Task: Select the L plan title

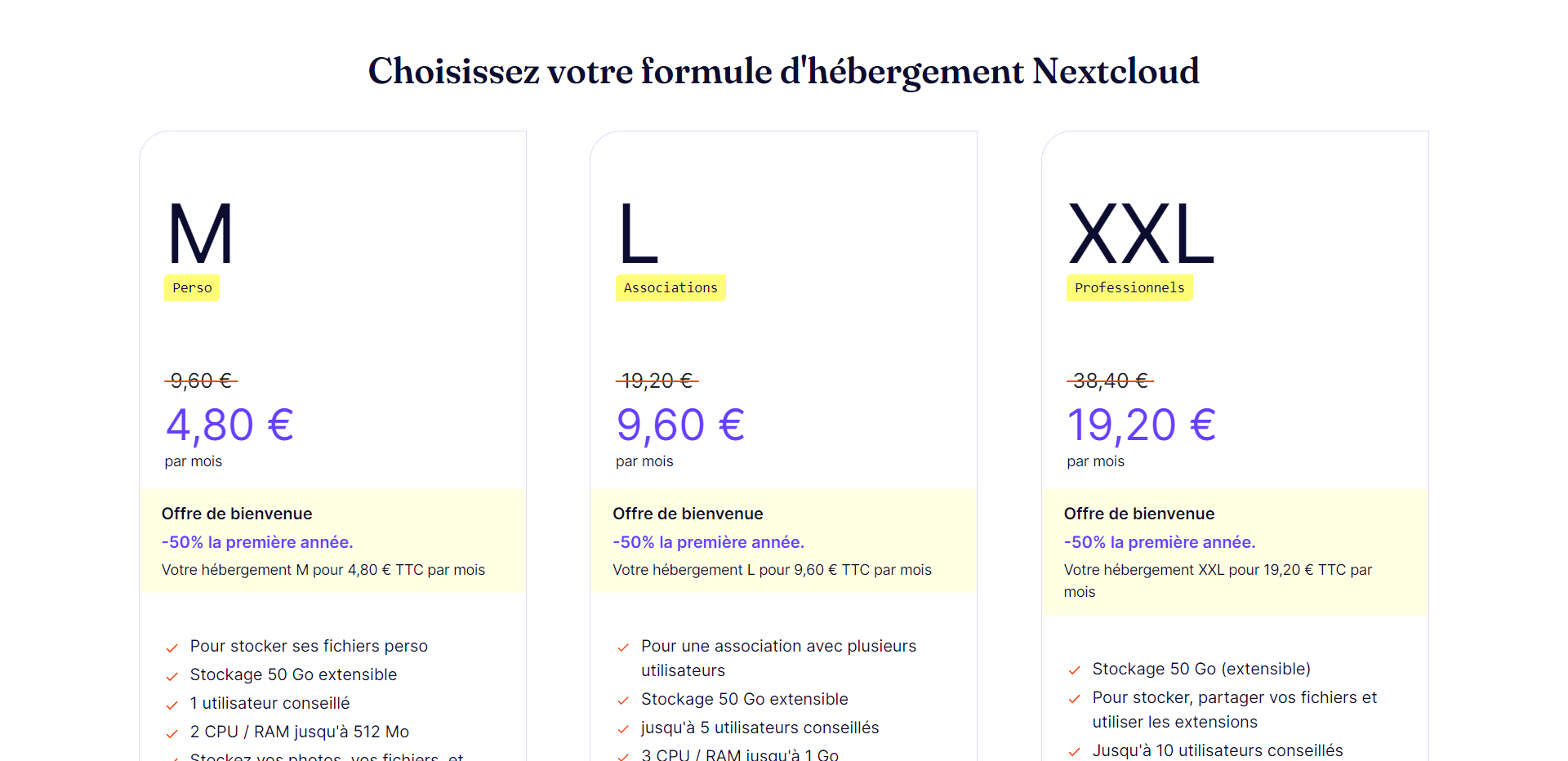Action: coord(638,234)
